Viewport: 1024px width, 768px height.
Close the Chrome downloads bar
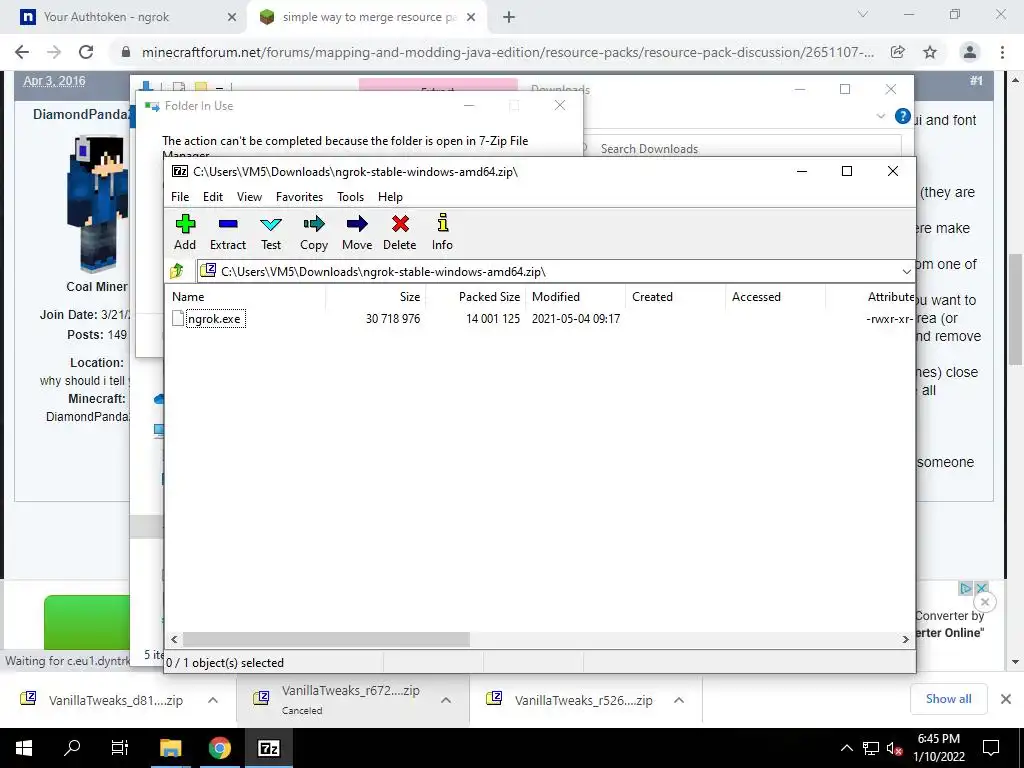pos(1006,699)
